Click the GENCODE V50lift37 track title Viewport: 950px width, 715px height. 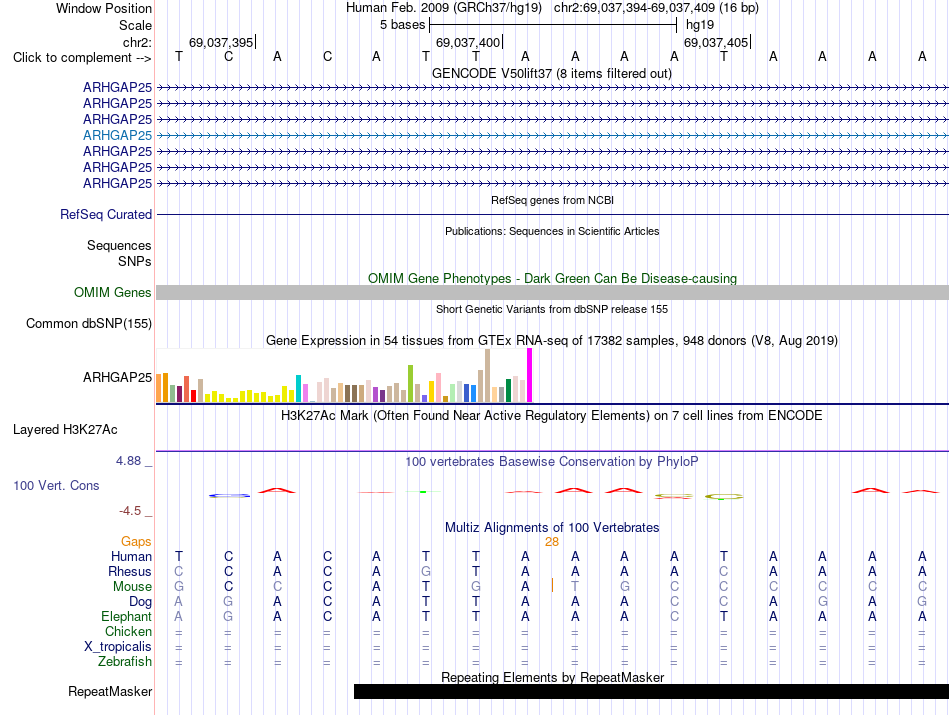552,74
